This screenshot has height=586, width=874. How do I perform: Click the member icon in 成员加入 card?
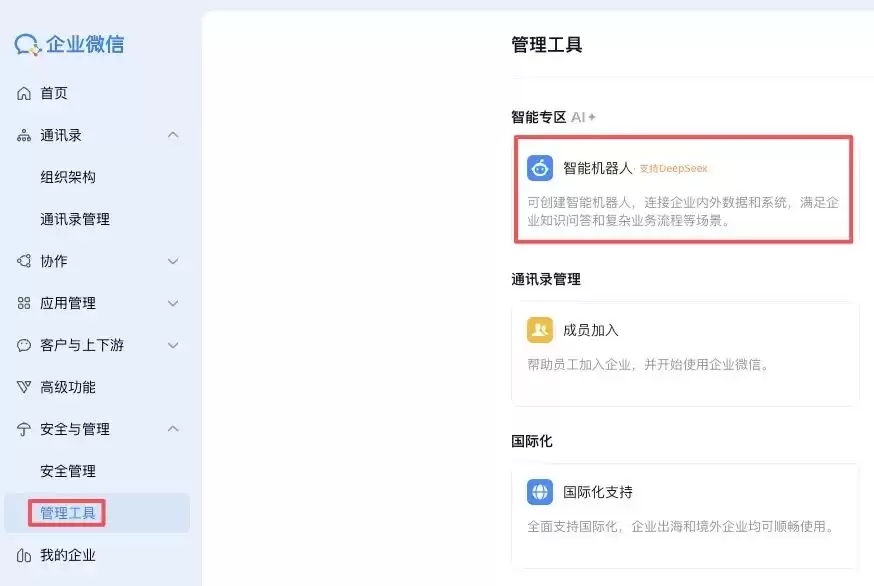pyautogui.click(x=540, y=330)
